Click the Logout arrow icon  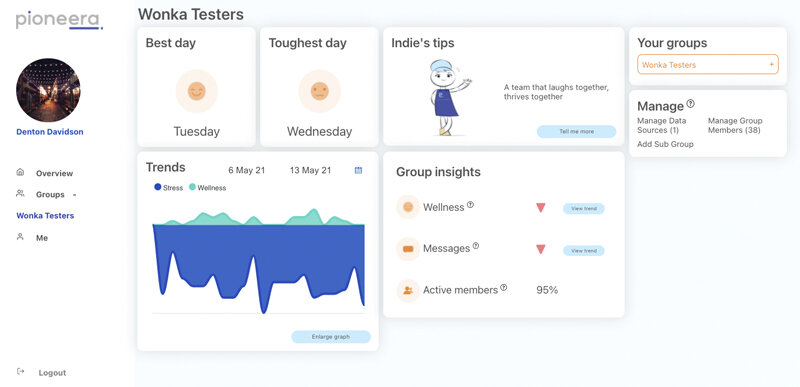pyautogui.click(x=20, y=371)
